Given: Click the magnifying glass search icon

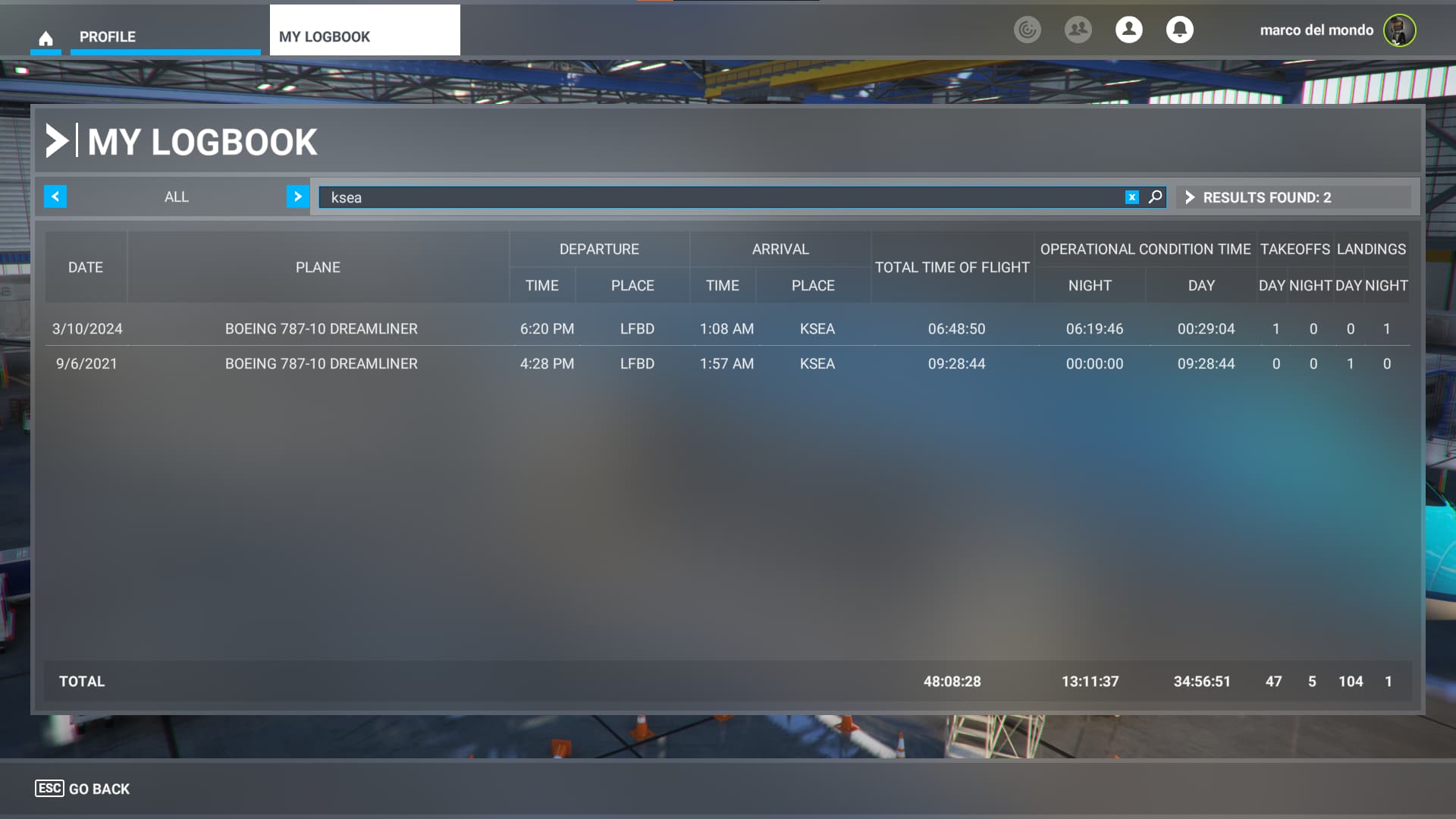Looking at the screenshot, I should [x=1155, y=197].
